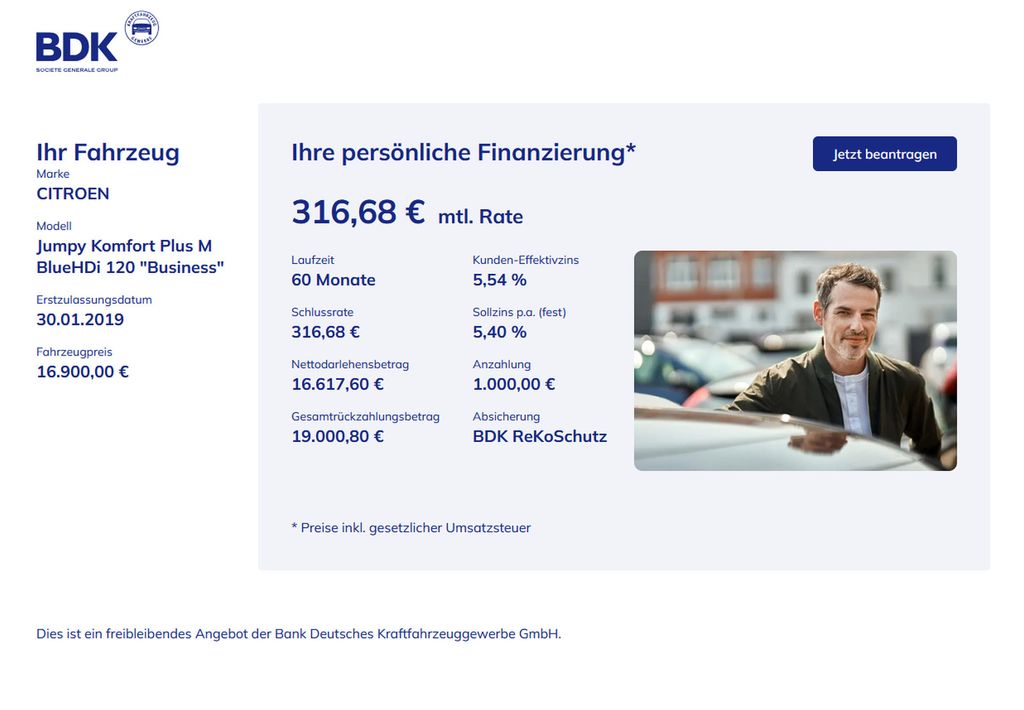Click the photo of man by car

[795, 361]
